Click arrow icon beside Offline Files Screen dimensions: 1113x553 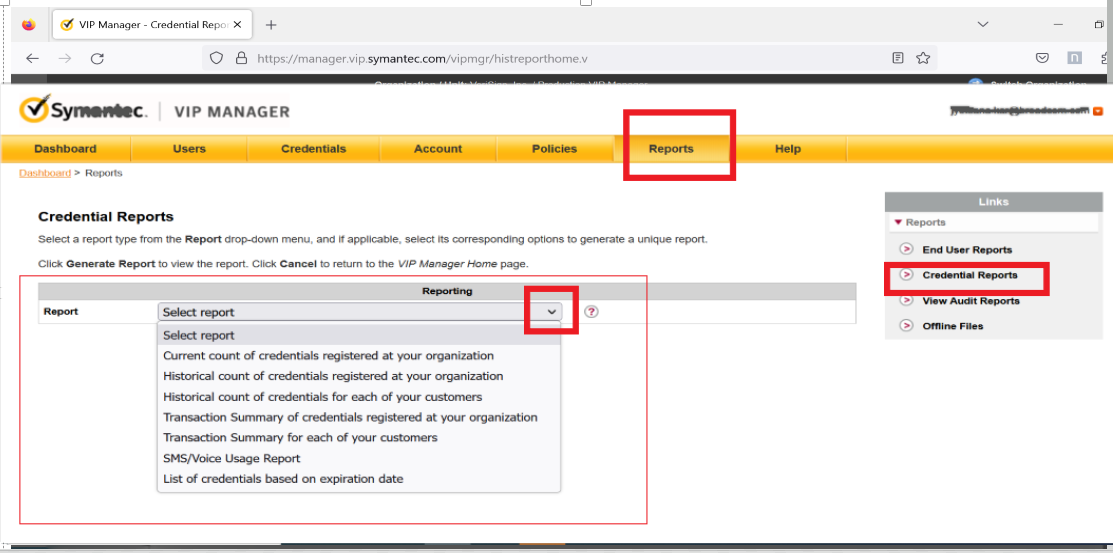point(906,326)
